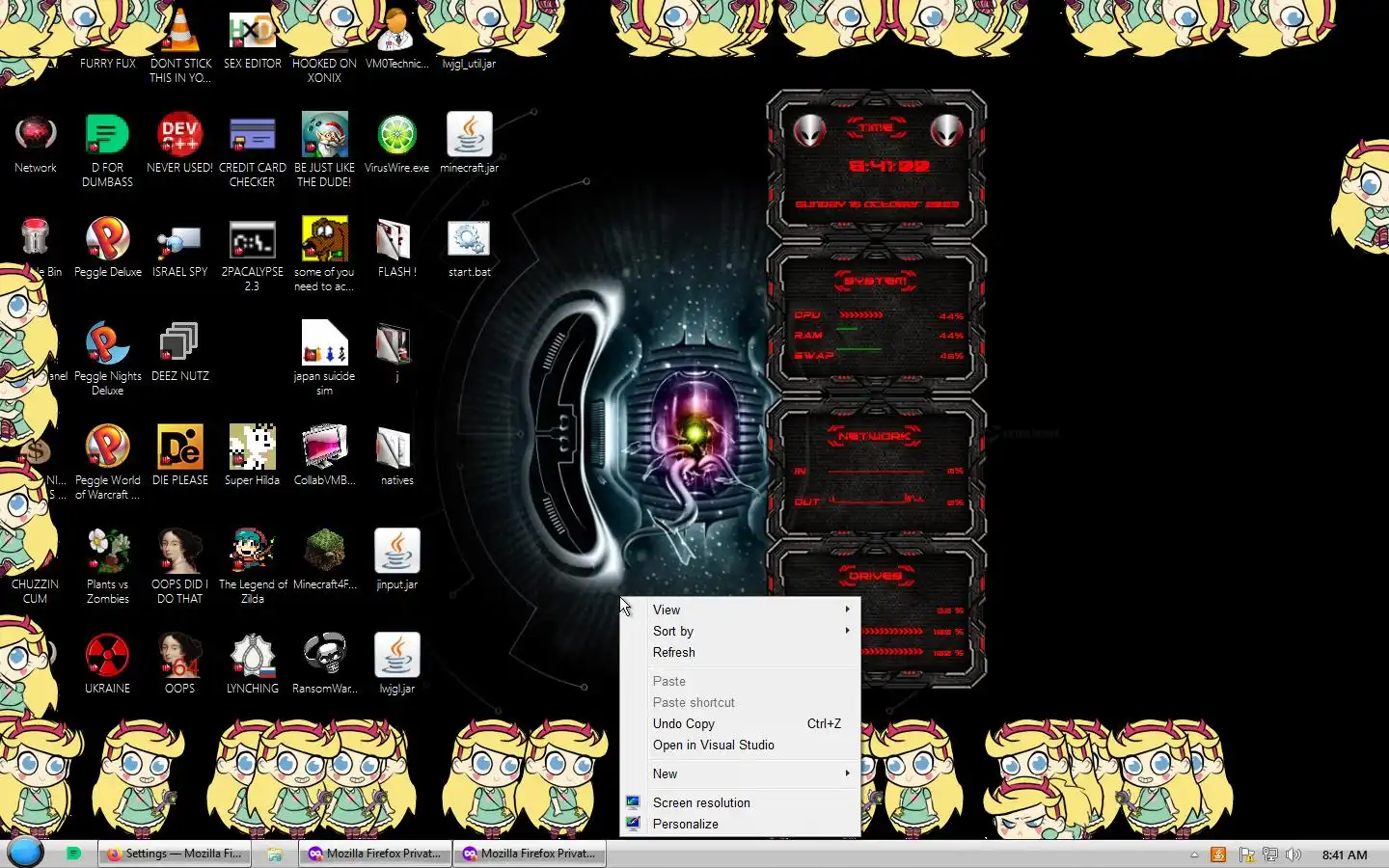The height and width of the screenshot is (868, 1389).
Task: Open the green chat-bubble icon on the taskbar
Action: [73, 854]
